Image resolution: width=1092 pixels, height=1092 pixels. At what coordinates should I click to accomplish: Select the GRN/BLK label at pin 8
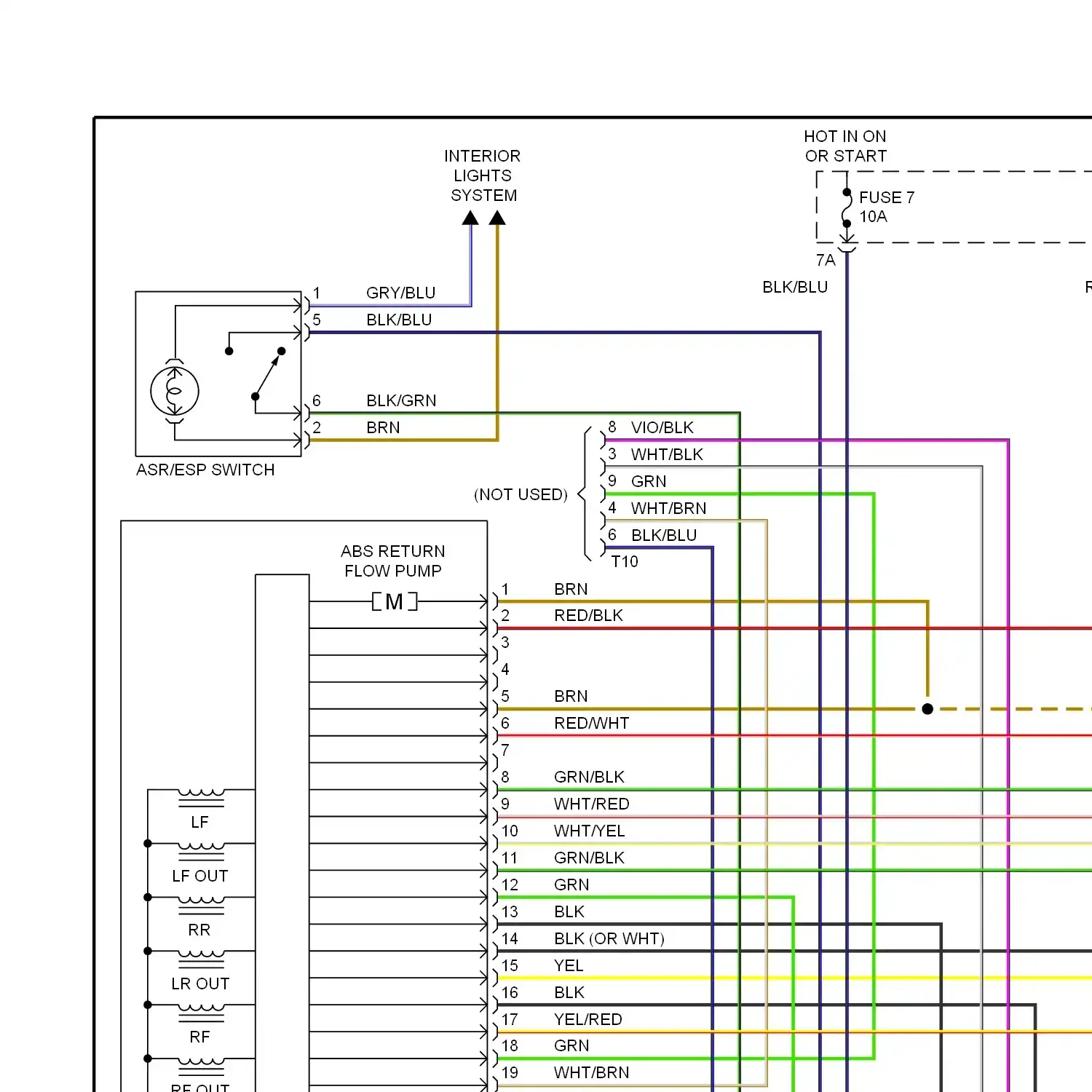tap(589, 777)
